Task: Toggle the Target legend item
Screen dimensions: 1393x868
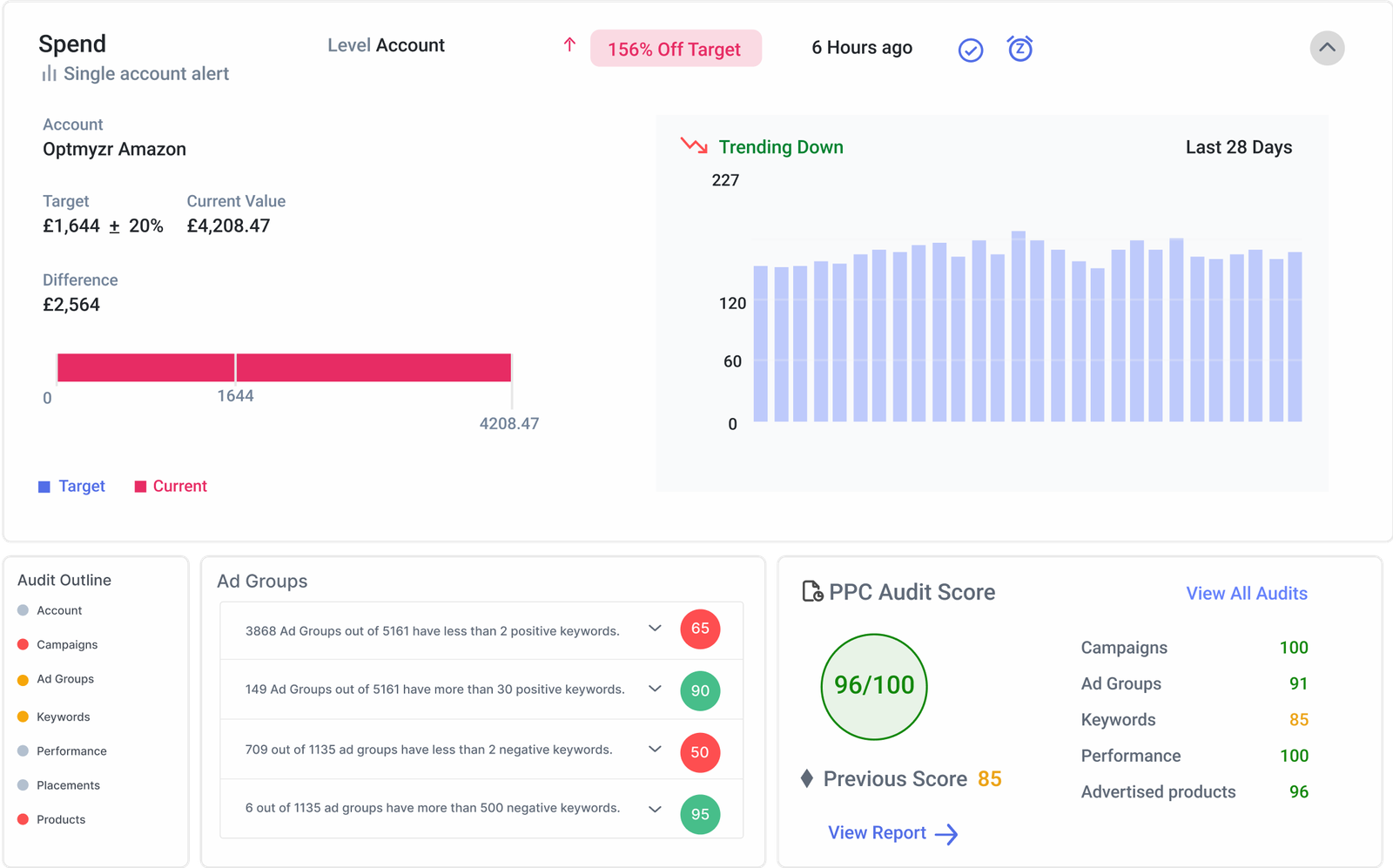Action: pyautogui.click(x=72, y=487)
